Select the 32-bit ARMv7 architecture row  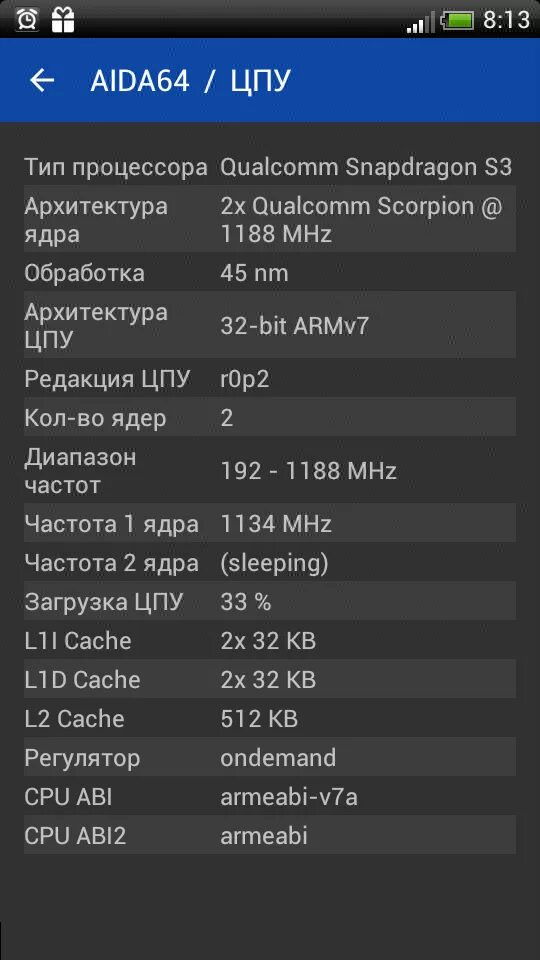[x=269, y=324]
